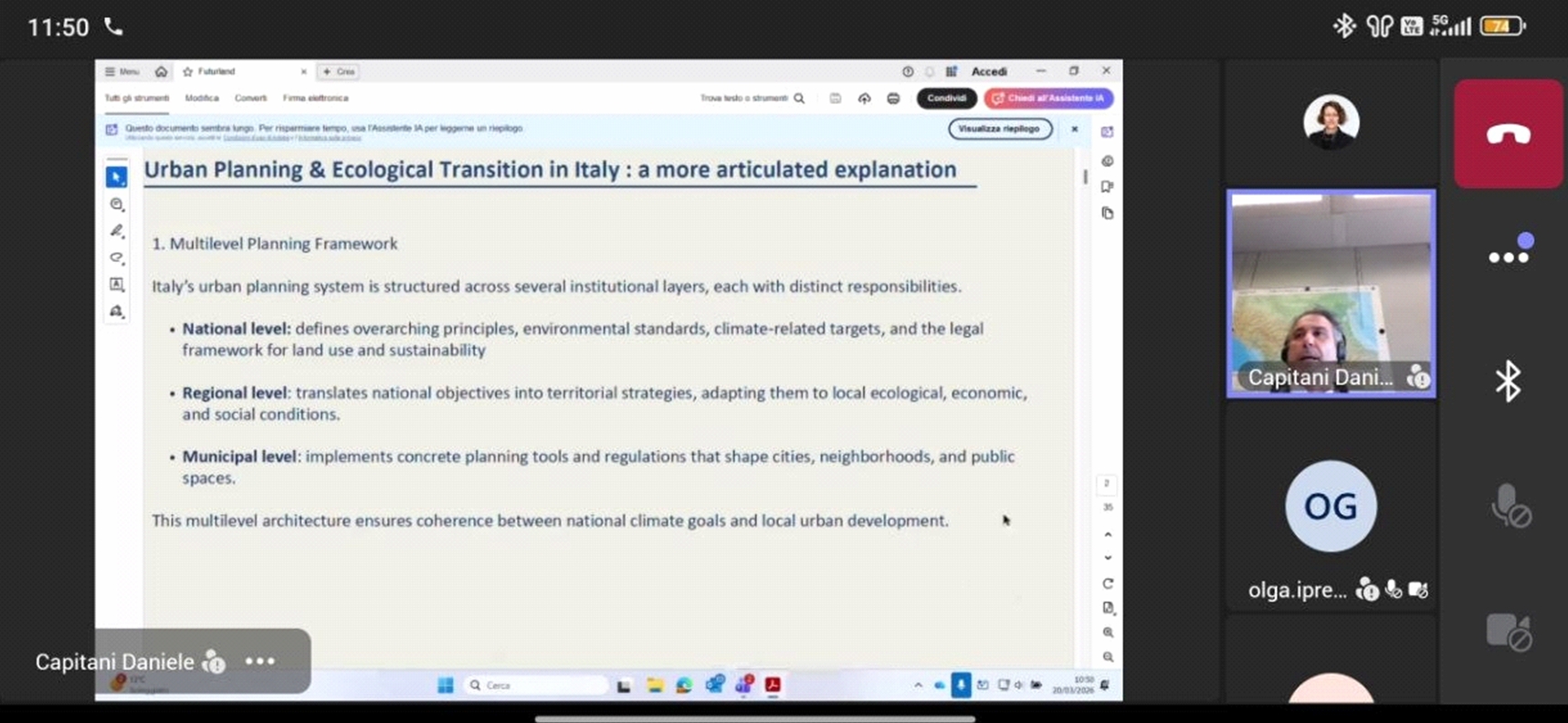Click the print icon in Acrobat toolbar
The width and height of the screenshot is (1568, 723).
coord(893,98)
